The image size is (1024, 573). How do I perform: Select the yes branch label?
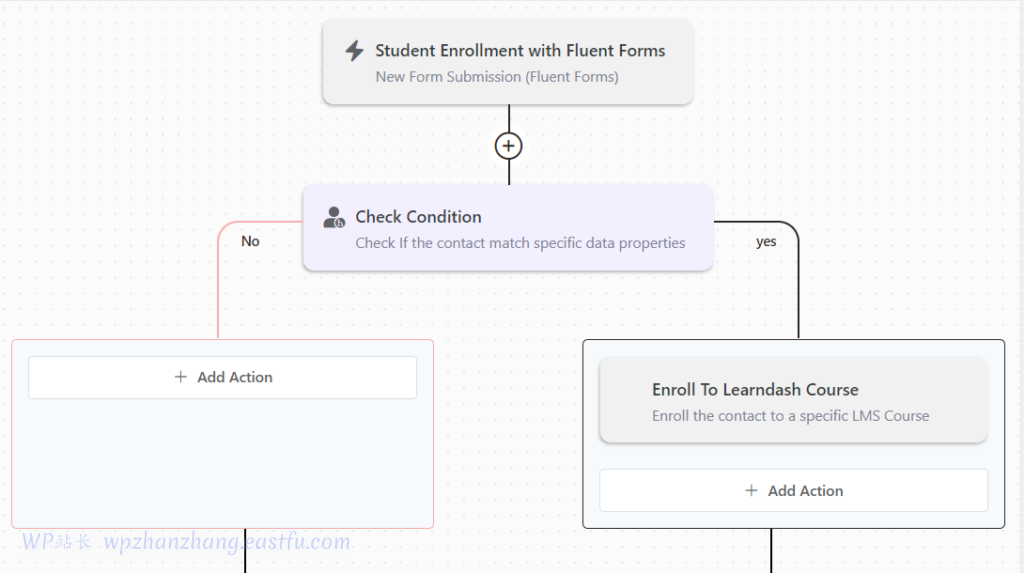point(766,242)
